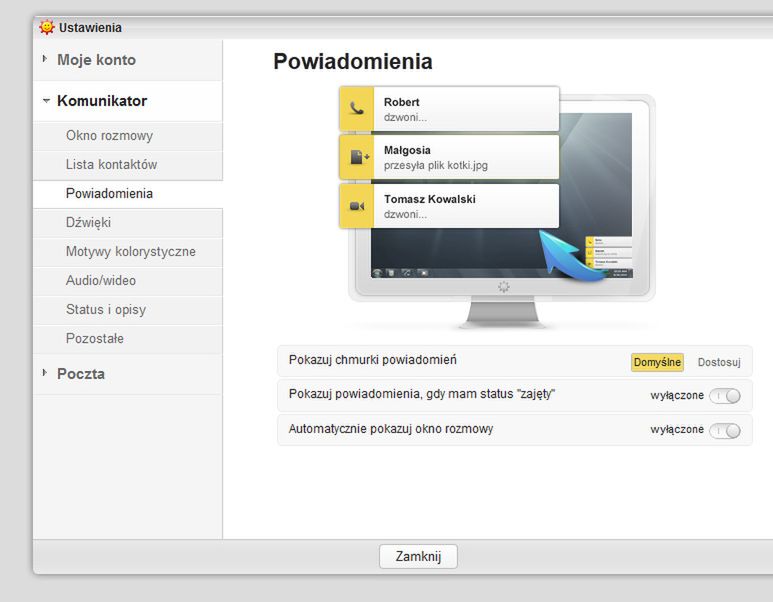Select the Domyślne option for notification bubbles

[657, 362]
